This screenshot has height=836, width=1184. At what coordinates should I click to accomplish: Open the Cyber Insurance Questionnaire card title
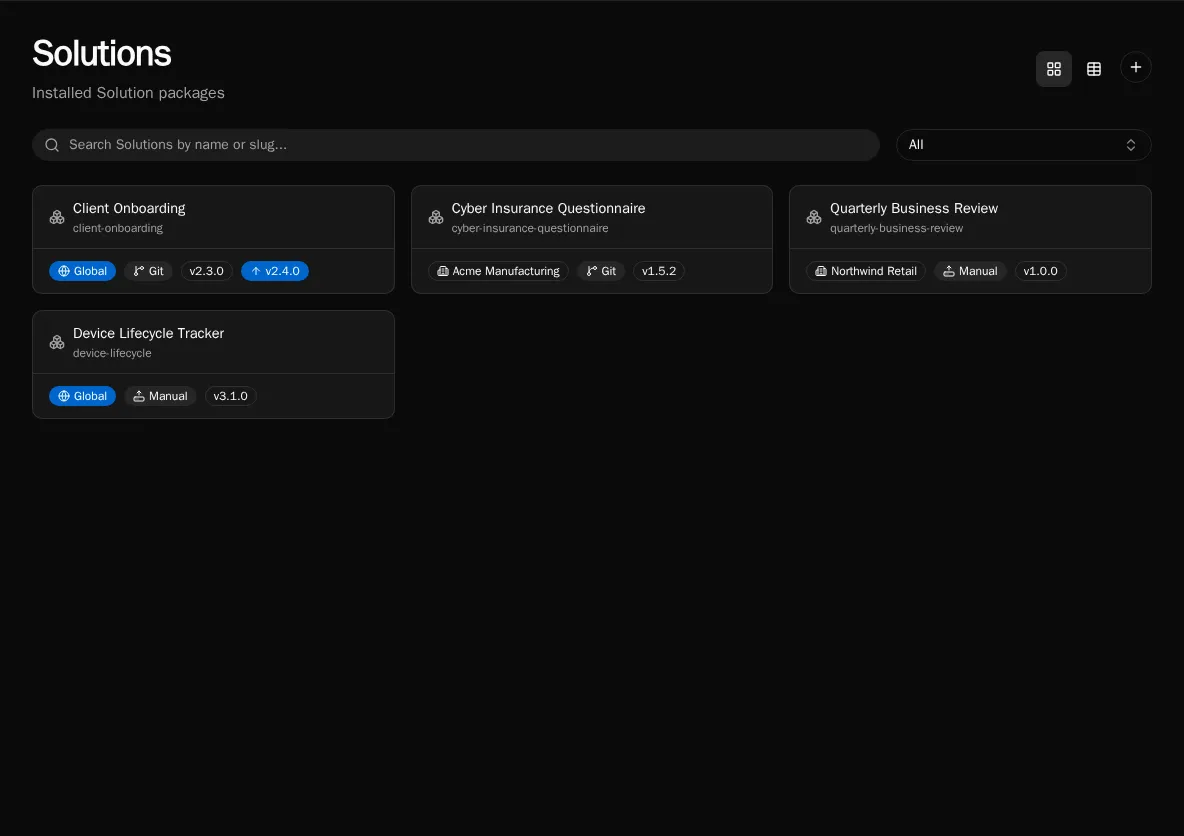[548, 208]
